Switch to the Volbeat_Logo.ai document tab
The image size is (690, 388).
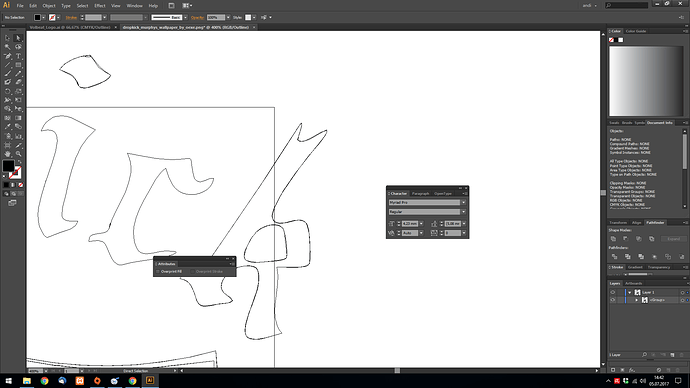coord(70,27)
